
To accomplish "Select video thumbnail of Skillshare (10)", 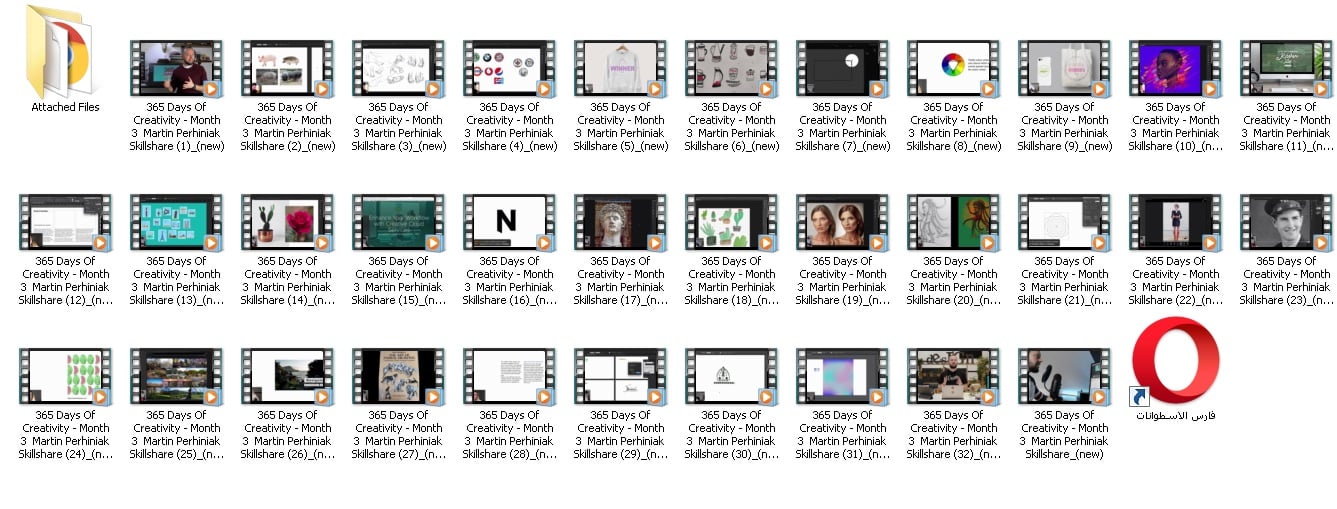I will (1176, 69).
